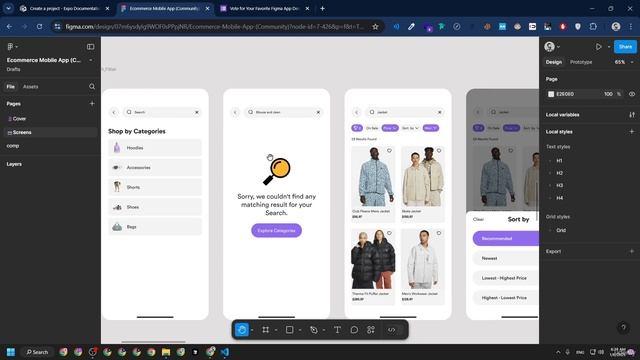Select the Rectangle shape tool

pyautogui.click(x=289, y=330)
